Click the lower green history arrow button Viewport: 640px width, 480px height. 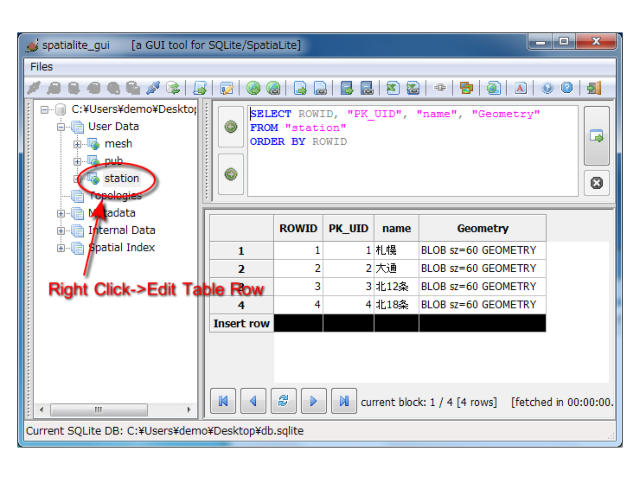231,174
